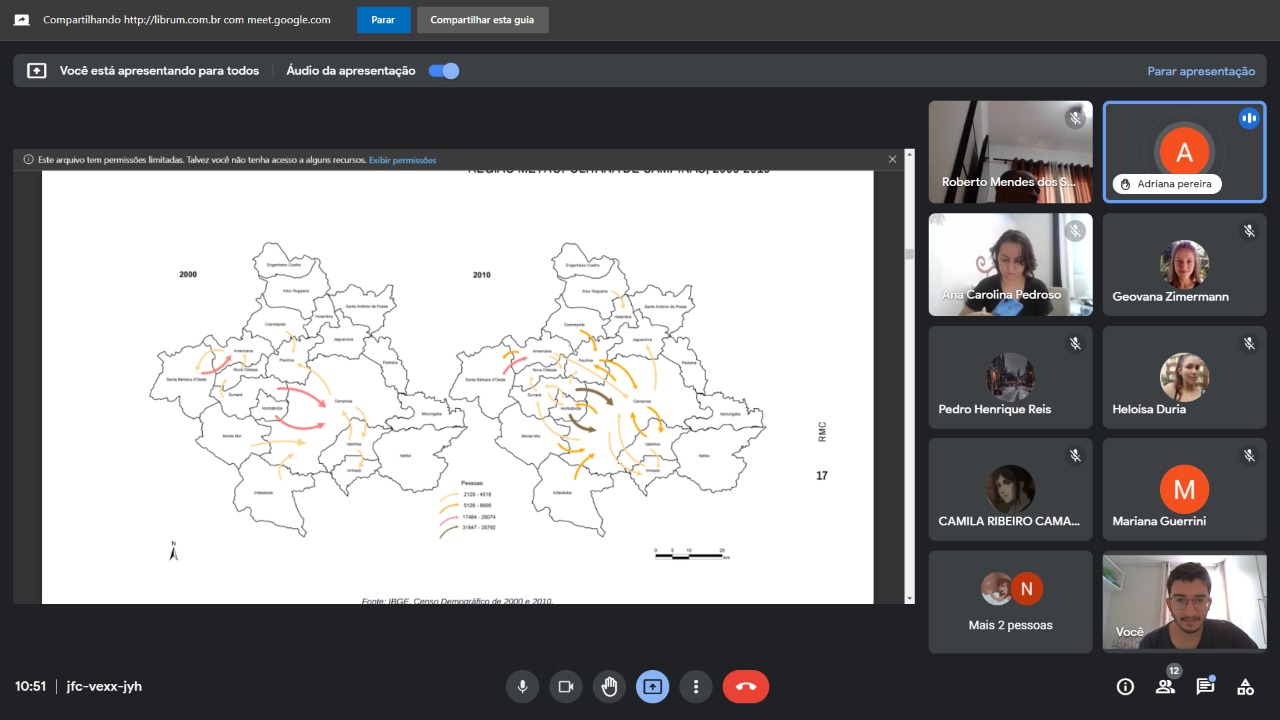
Task: Select Geovana Zimermann participant tile
Action: 1185,264
